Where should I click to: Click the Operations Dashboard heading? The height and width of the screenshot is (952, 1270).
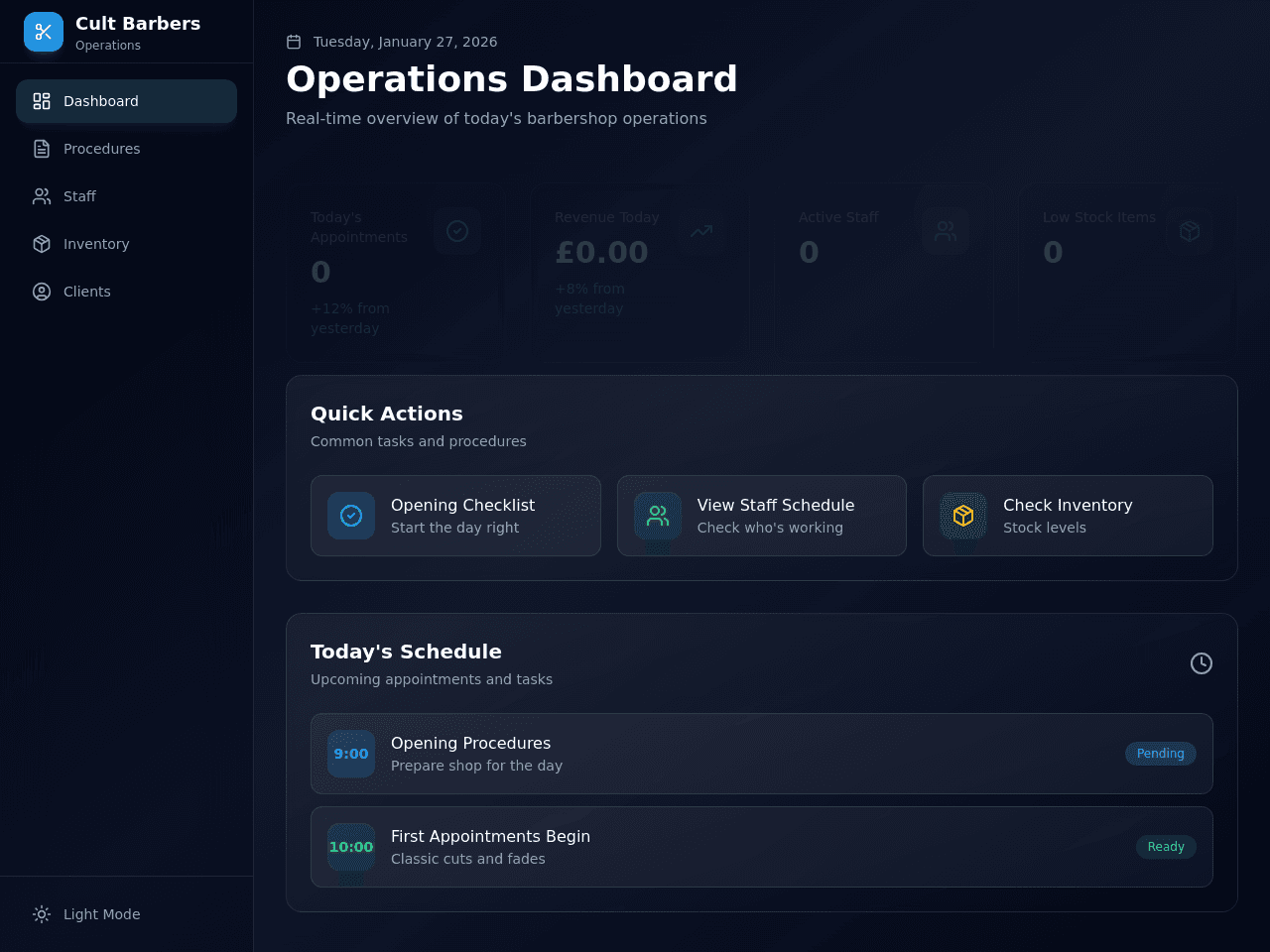click(x=512, y=79)
